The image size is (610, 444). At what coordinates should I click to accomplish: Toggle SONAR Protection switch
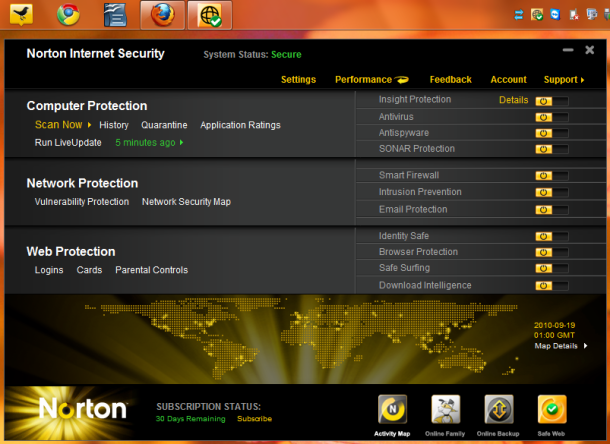552,149
